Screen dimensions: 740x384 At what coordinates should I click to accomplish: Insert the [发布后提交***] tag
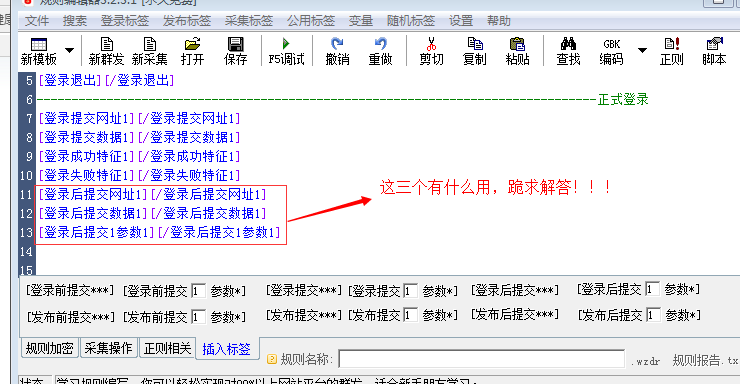coord(515,314)
